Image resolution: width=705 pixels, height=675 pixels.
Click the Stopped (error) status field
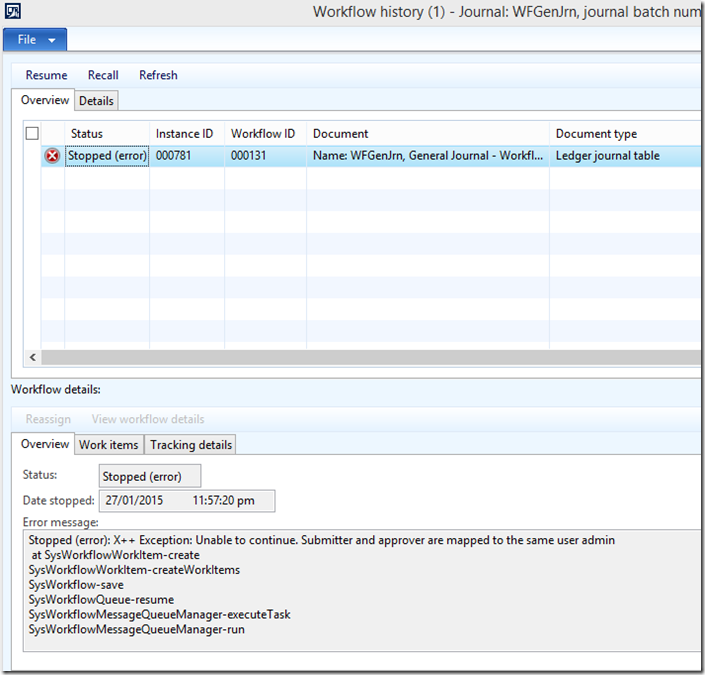coord(150,476)
